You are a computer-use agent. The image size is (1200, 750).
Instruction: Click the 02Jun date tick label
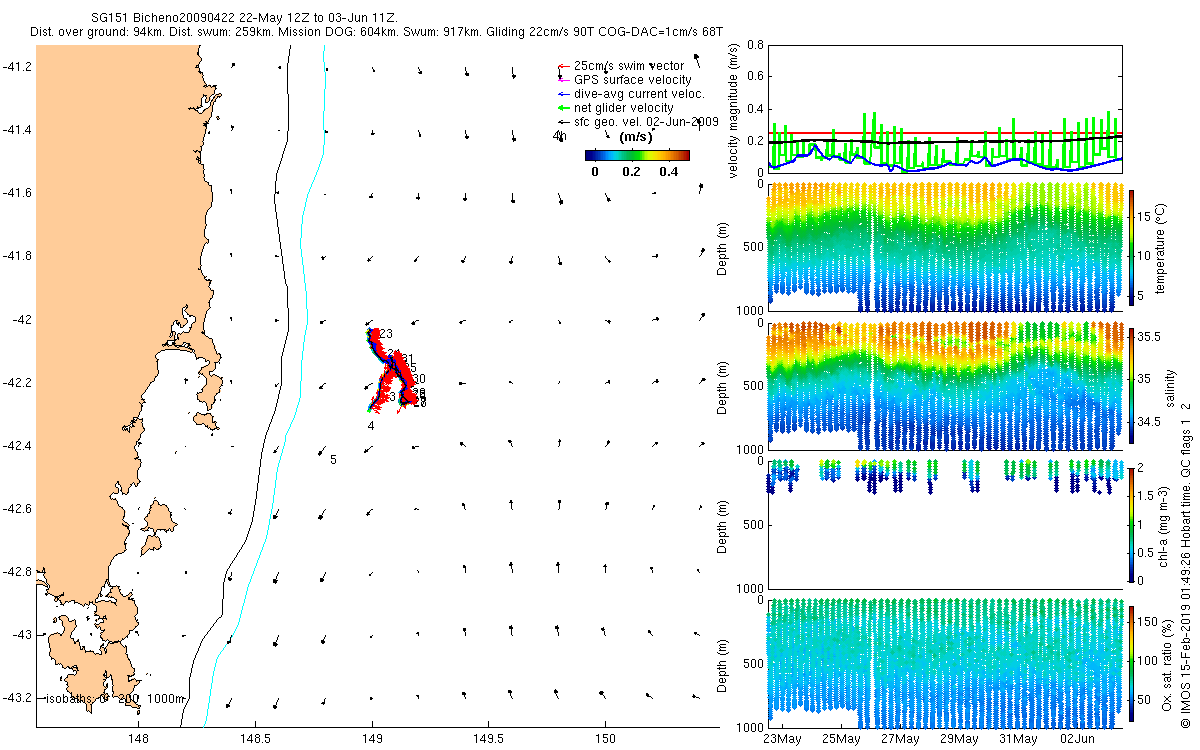[1078, 739]
